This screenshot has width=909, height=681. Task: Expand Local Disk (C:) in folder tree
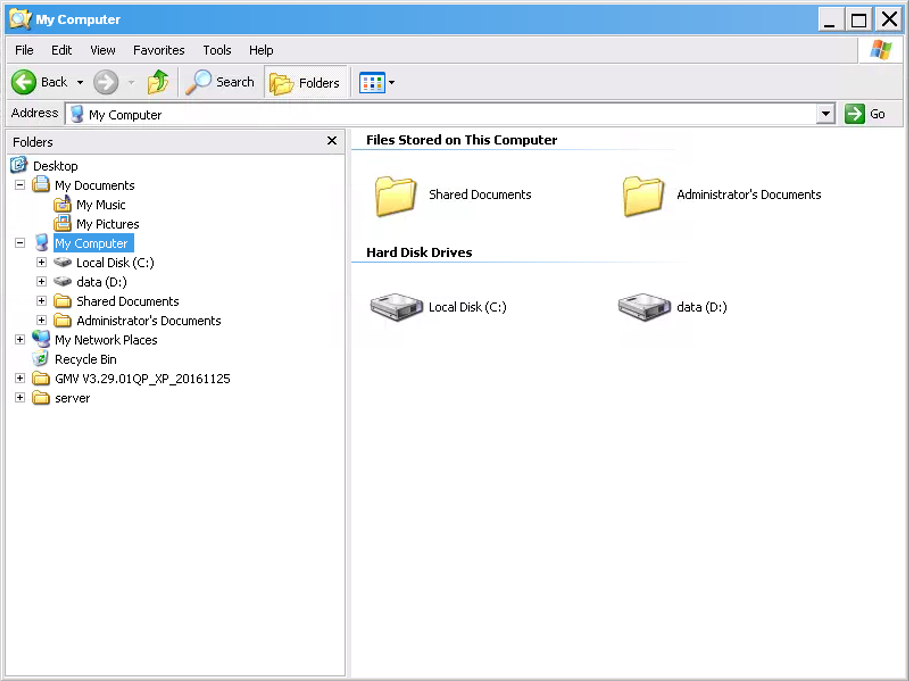[x=42, y=263]
